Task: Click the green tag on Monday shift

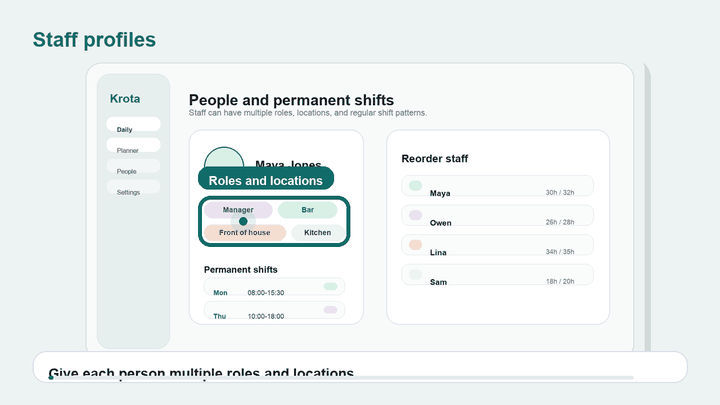Action: [330, 287]
